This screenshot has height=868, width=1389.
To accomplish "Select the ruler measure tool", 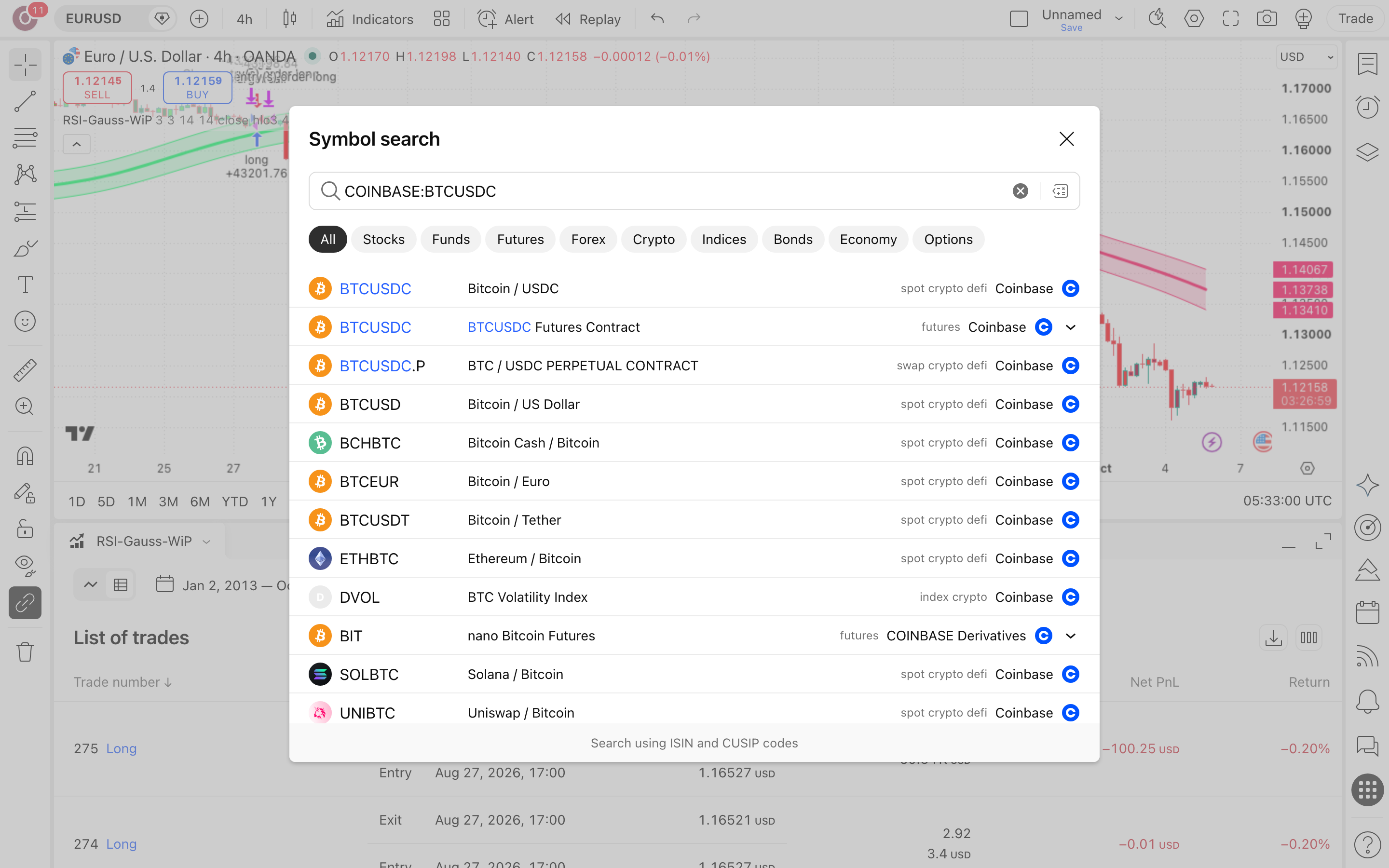I will click(x=25, y=370).
